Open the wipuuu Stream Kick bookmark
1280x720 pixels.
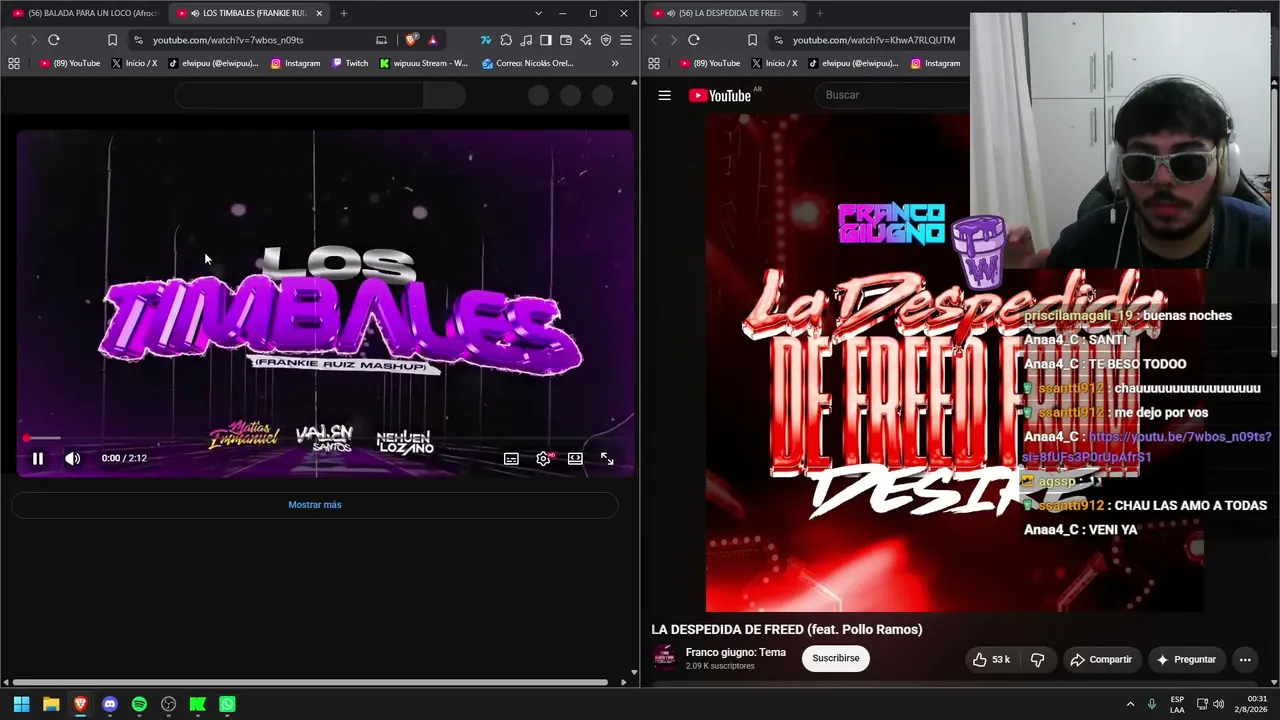(424, 63)
